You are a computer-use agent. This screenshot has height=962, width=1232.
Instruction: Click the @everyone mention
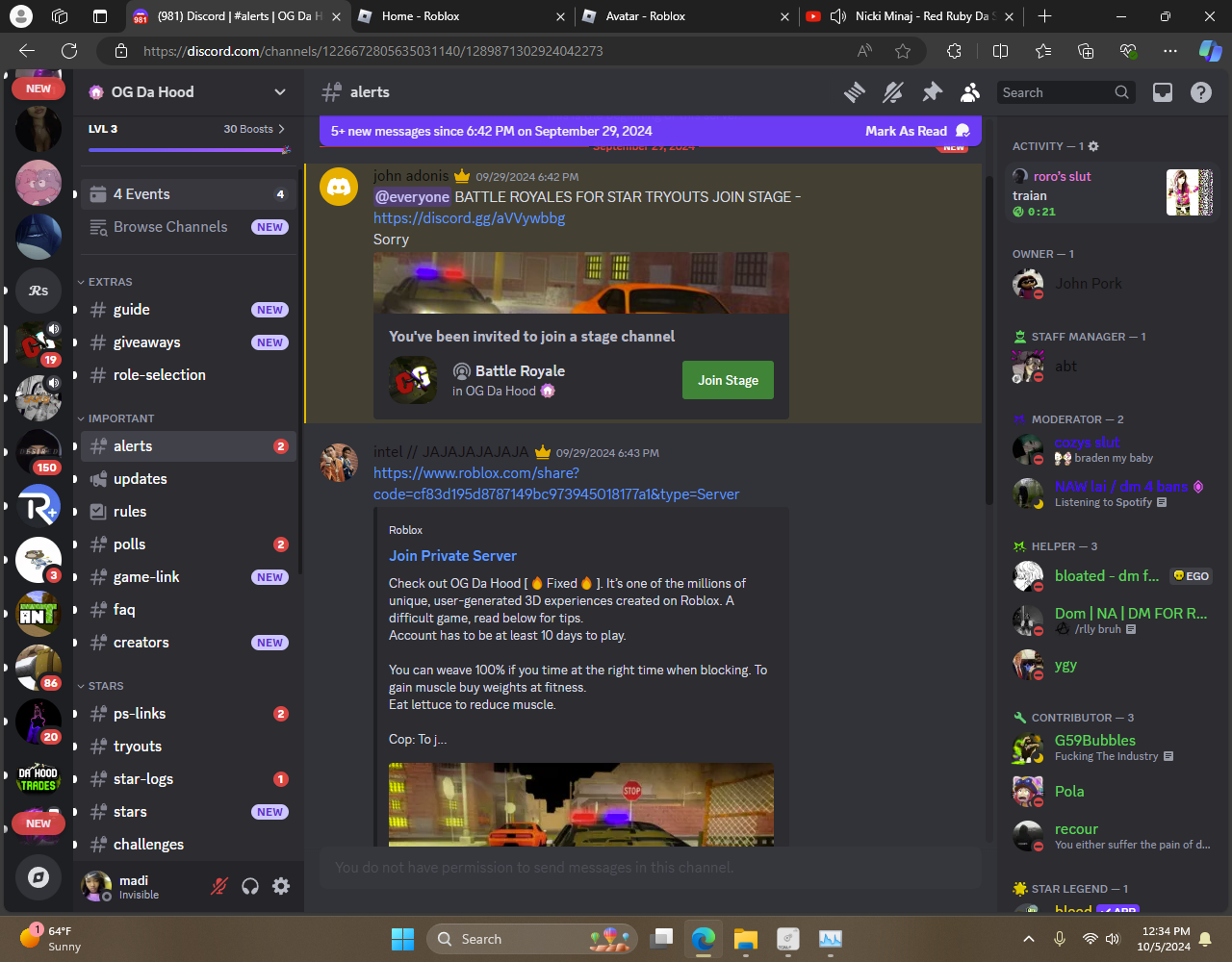tap(412, 197)
